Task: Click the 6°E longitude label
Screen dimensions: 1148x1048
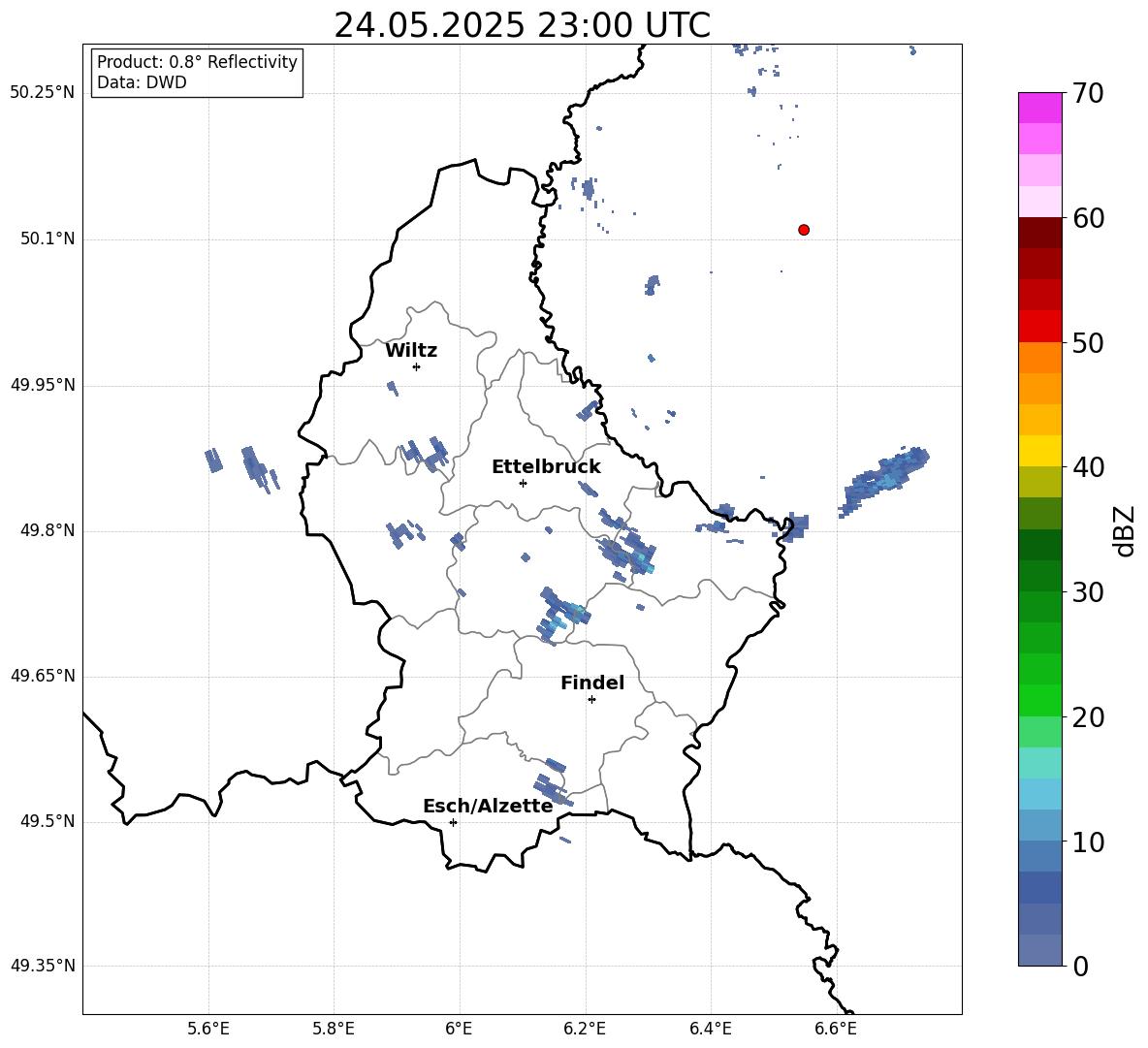Action: pyautogui.click(x=459, y=1029)
